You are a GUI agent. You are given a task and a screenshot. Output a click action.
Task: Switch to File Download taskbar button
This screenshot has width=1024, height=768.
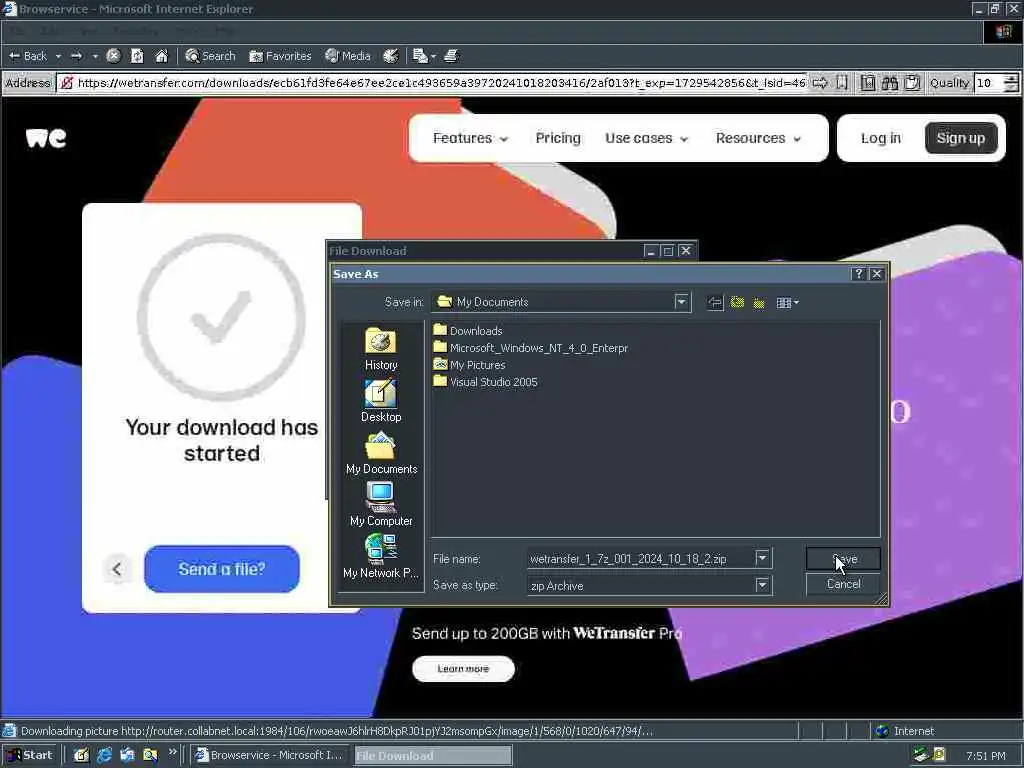(x=432, y=755)
